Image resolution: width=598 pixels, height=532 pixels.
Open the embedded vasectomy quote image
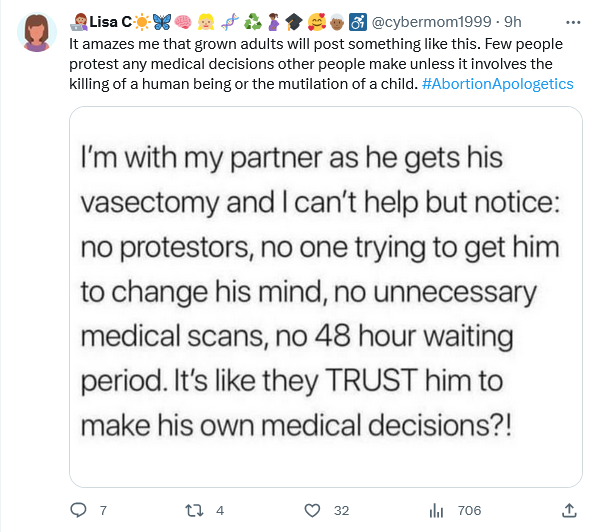(326, 297)
